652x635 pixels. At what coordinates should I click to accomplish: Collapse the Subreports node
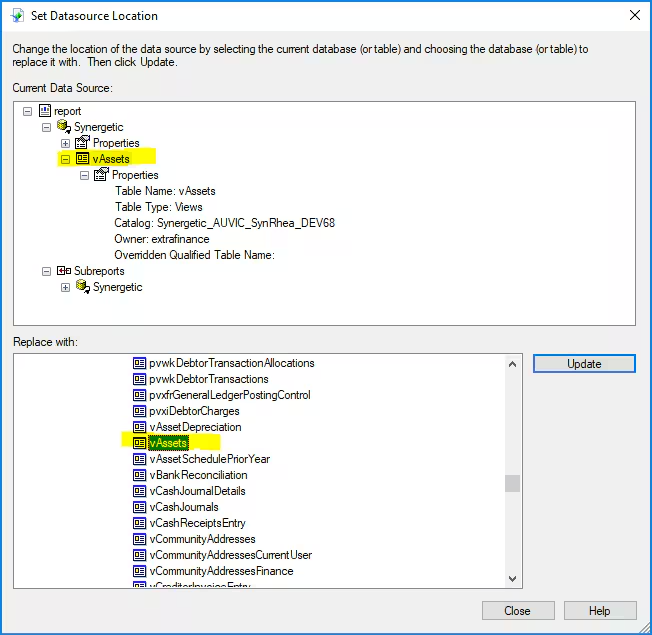tap(47, 272)
